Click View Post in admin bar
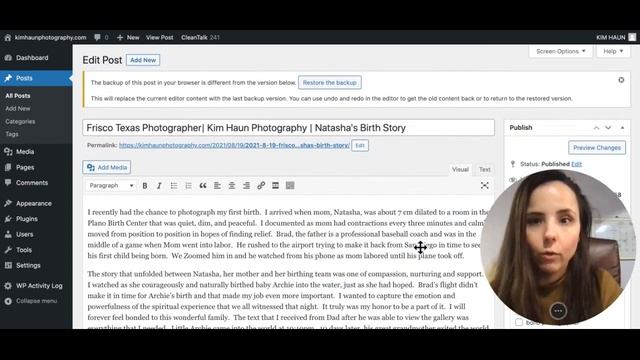Screen dimensions: 640x360 tap(160, 37)
